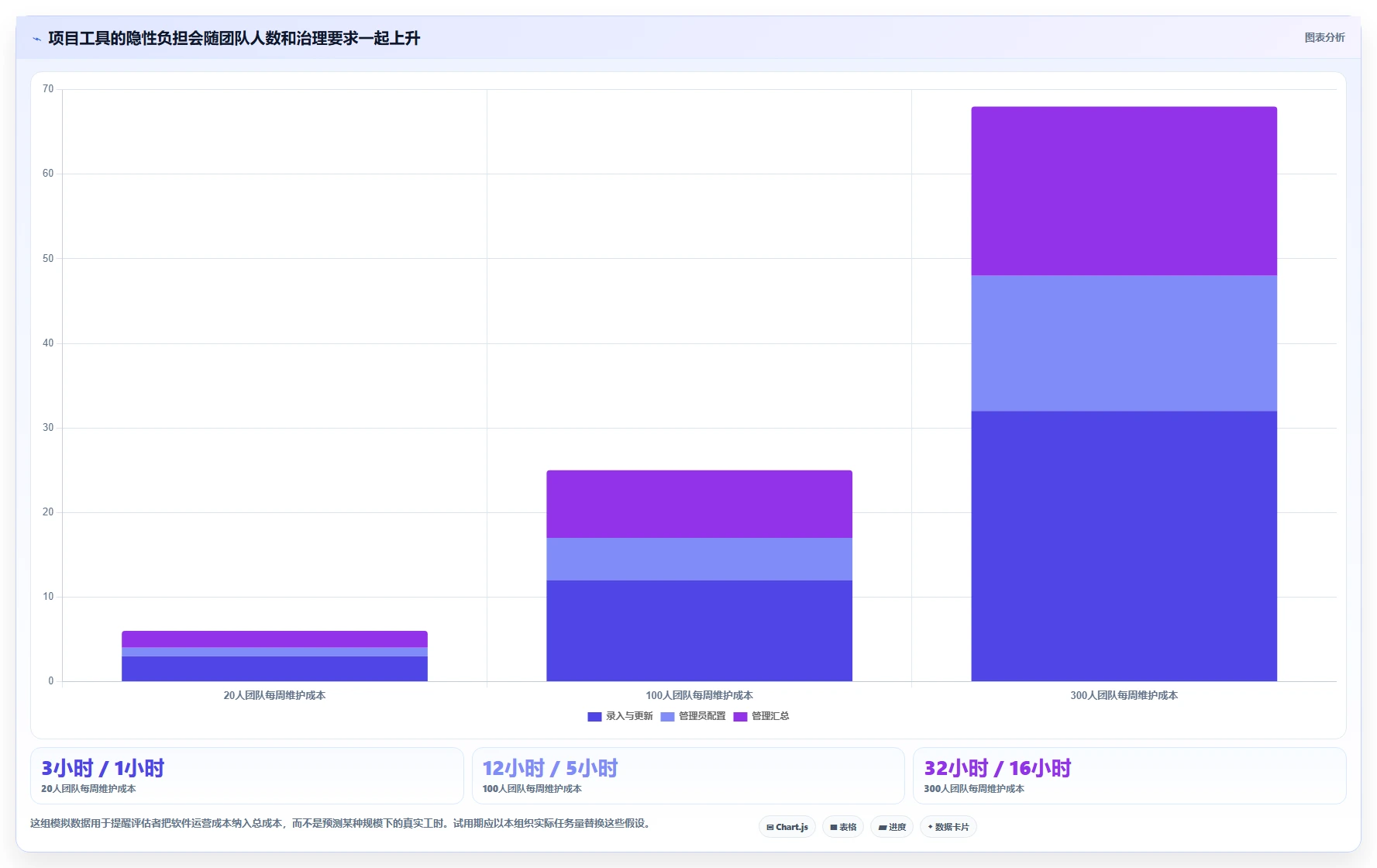This screenshot has width=1377, height=868.
Task: Click 100人团队 bar's 录入与更新 segment
Action: click(x=699, y=631)
